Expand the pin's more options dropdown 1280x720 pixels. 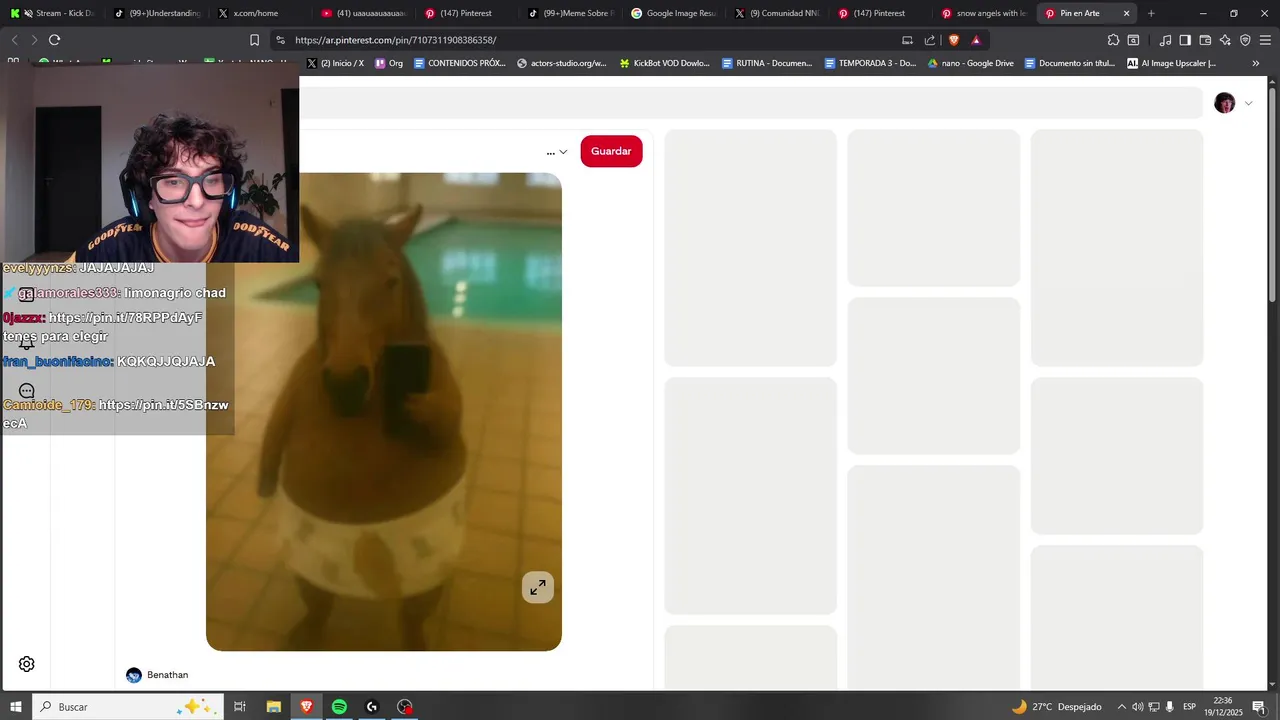(557, 152)
